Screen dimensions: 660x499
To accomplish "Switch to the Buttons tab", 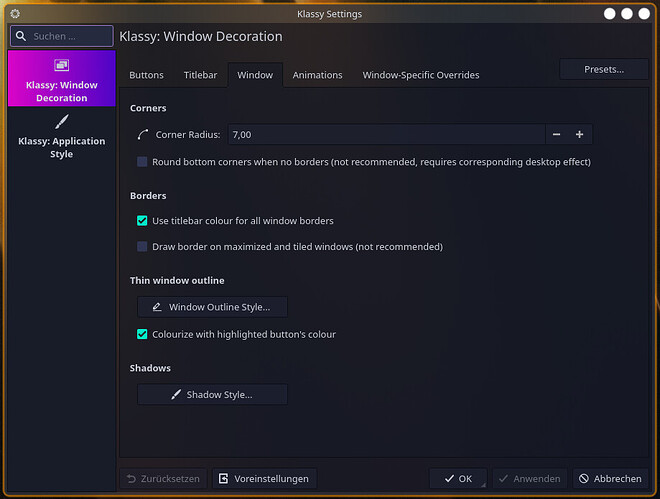I will [146, 75].
